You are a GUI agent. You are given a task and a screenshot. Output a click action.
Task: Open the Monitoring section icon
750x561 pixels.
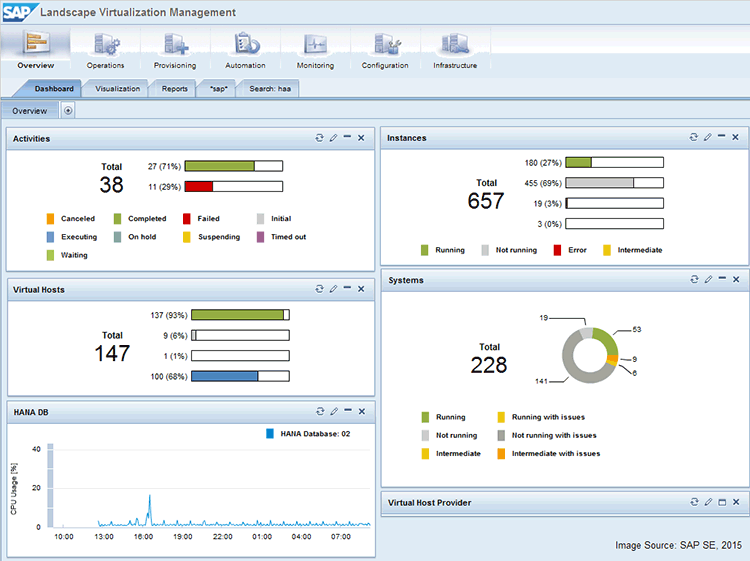[315, 45]
